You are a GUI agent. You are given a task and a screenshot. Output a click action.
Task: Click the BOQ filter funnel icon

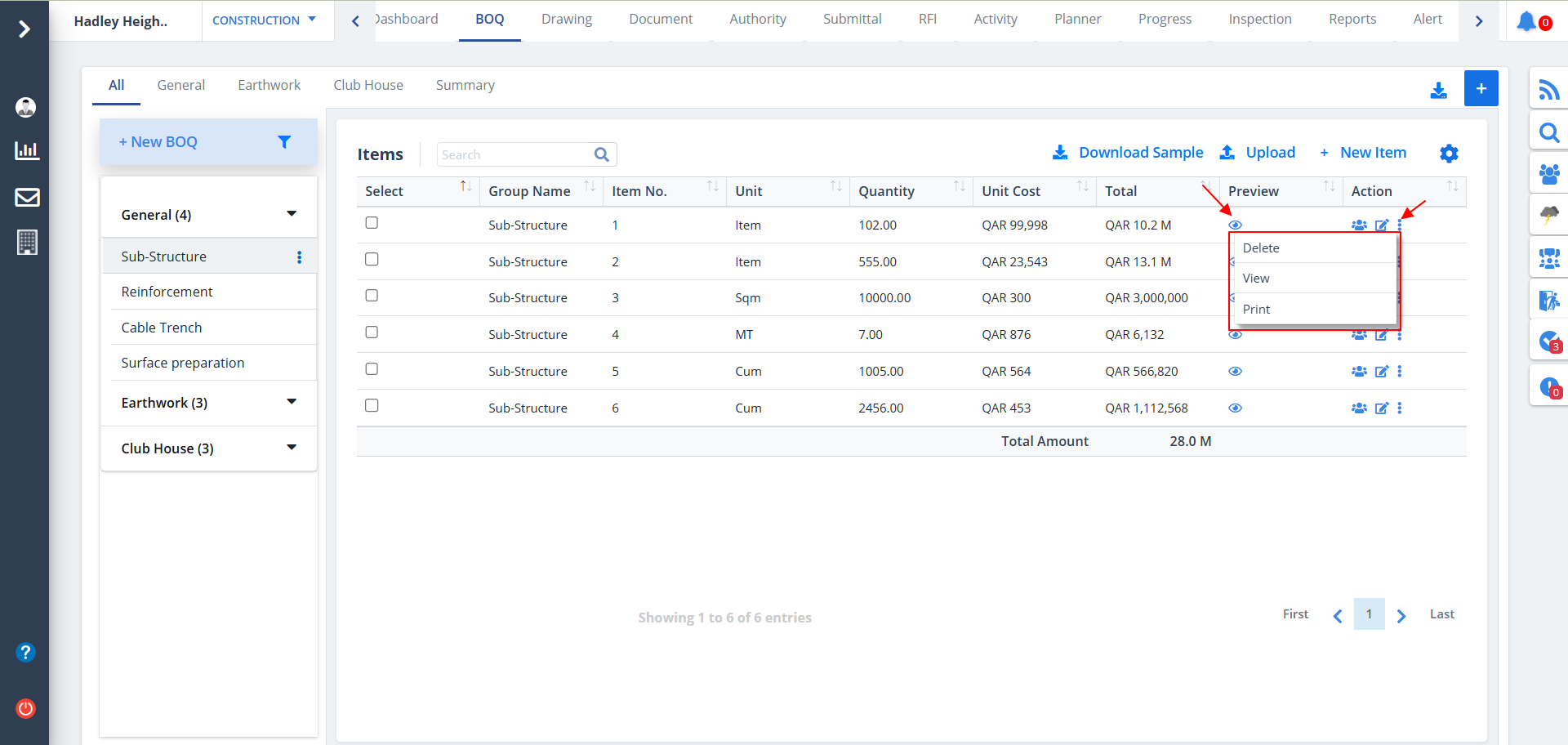[284, 142]
